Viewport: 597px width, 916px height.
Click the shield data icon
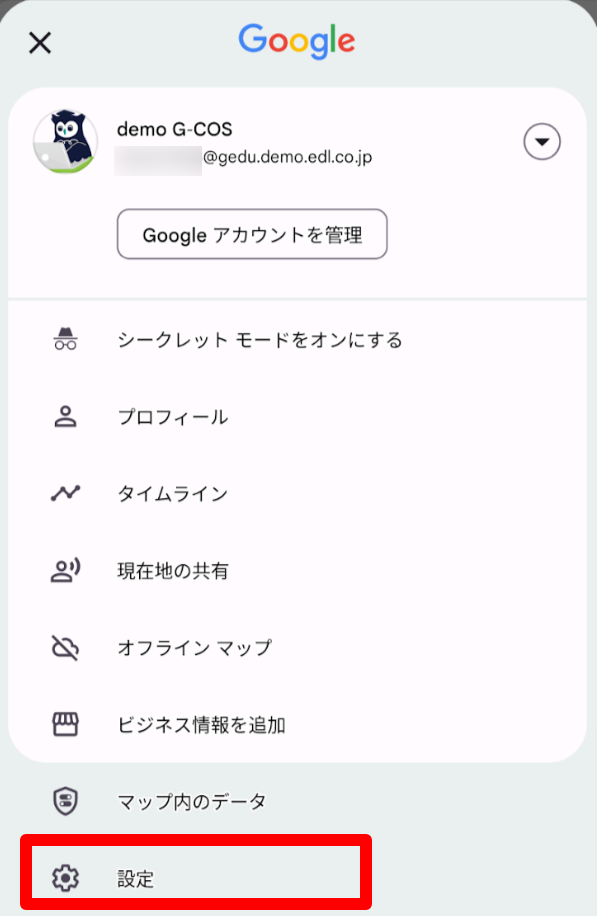(x=65, y=801)
